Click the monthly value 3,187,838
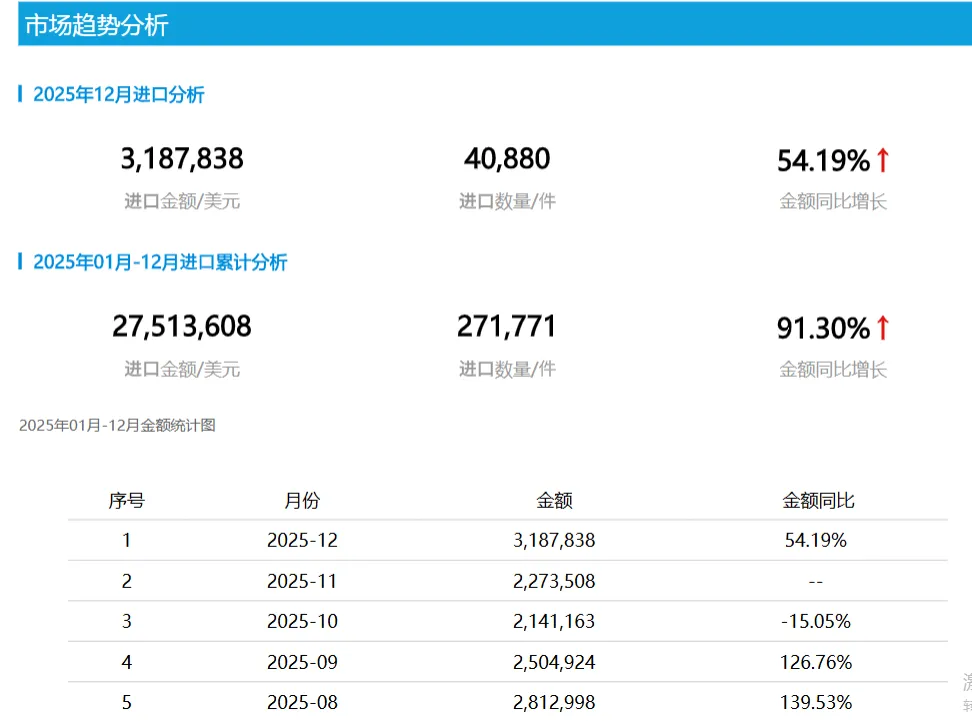Screen dimensions: 972x721 click(183, 158)
